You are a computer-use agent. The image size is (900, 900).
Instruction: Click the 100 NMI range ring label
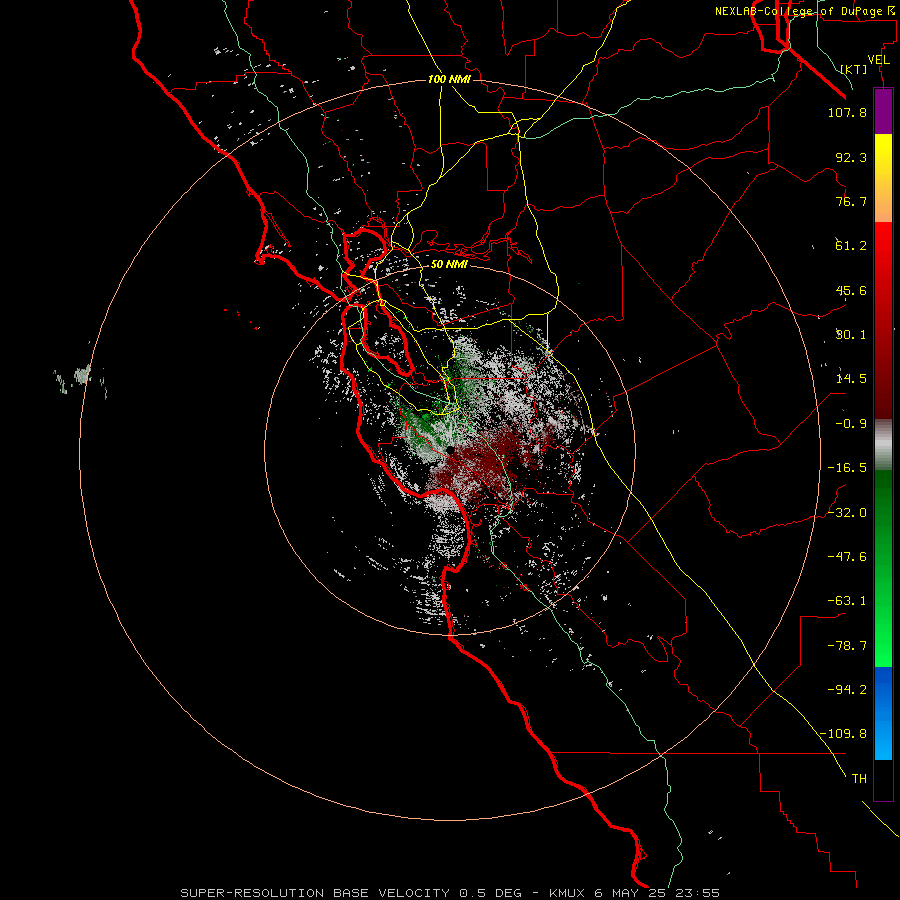click(449, 79)
